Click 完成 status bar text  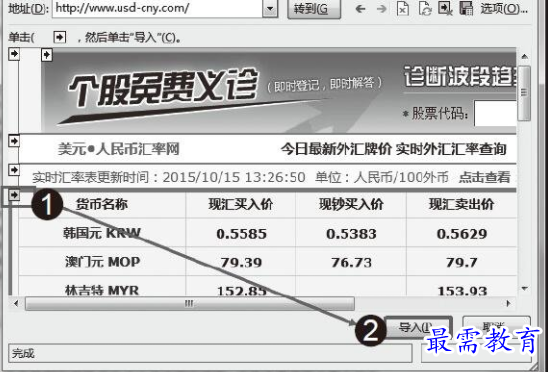pos(23,353)
